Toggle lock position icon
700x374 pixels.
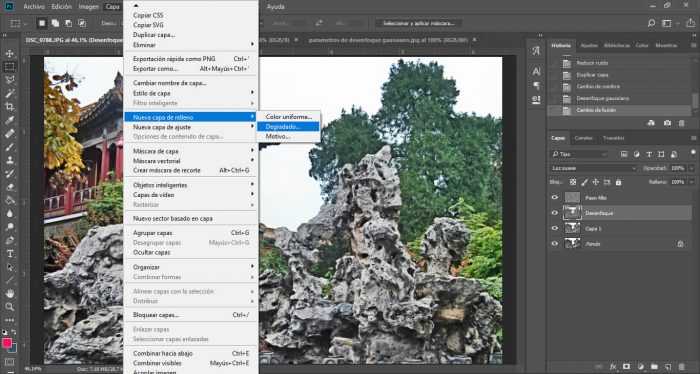pos(595,182)
